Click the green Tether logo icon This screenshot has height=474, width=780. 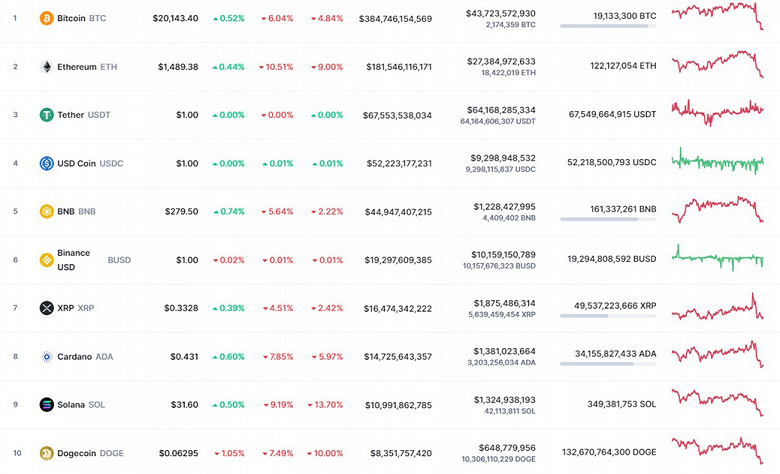pos(46,115)
